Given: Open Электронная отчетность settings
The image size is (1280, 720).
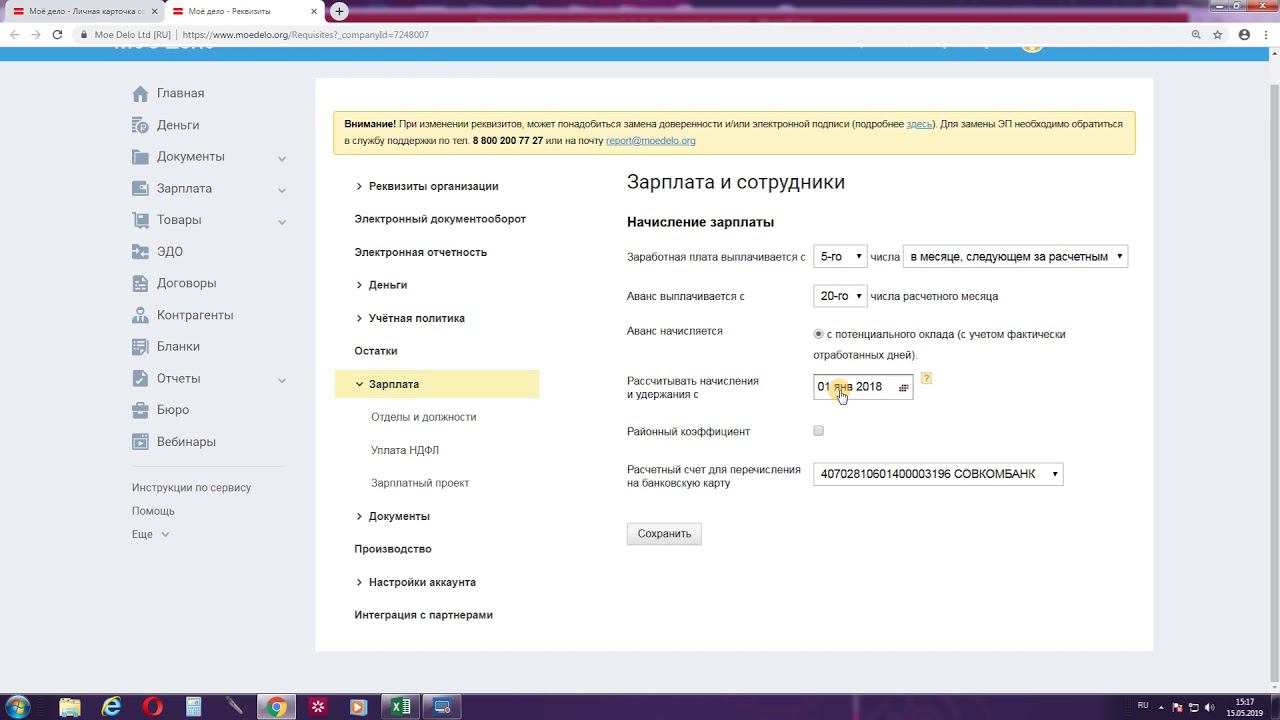Looking at the screenshot, I should [421, 252].
